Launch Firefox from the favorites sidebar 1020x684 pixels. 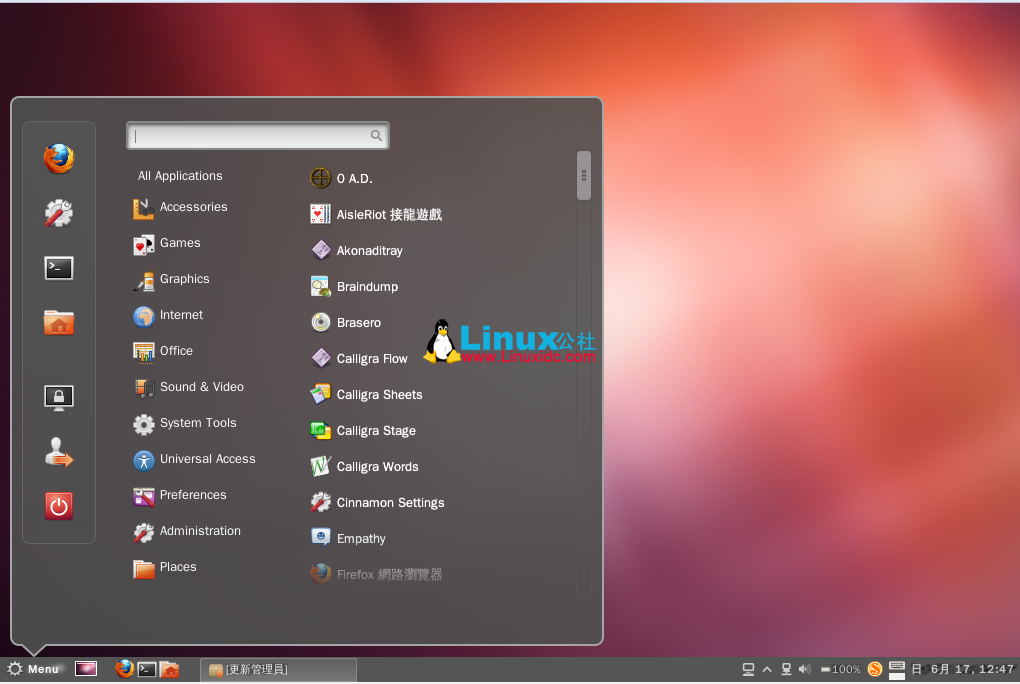(x=59, y=159)
